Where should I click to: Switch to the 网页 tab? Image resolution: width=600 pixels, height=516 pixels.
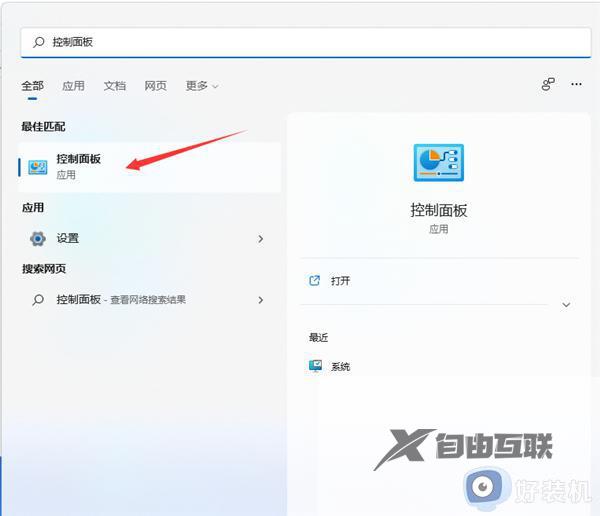[155, 86]
